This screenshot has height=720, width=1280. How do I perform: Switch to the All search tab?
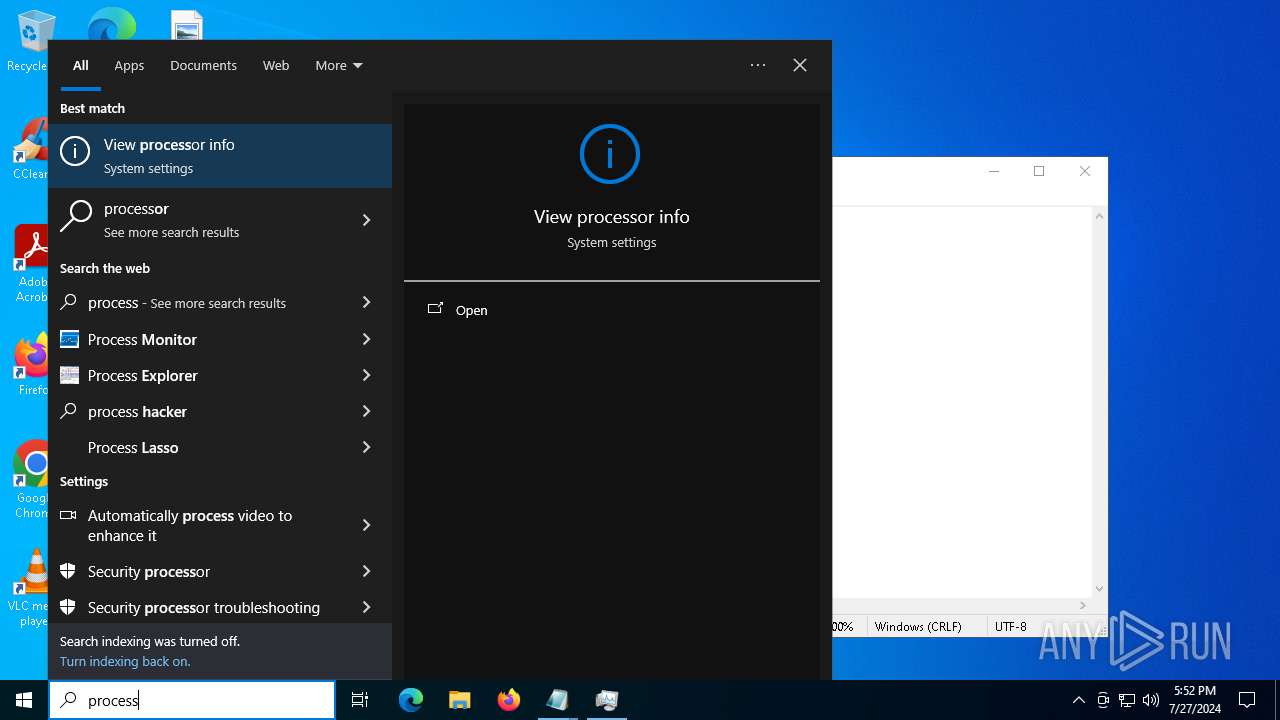click(x=81, y=65)
